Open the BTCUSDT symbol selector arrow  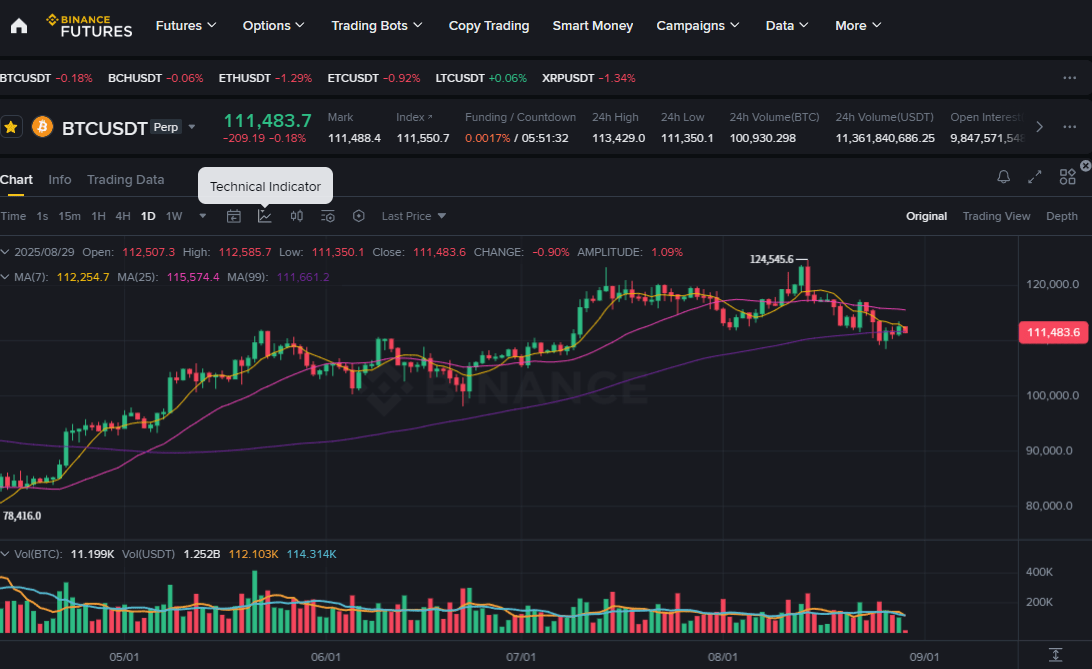(192, 127)
